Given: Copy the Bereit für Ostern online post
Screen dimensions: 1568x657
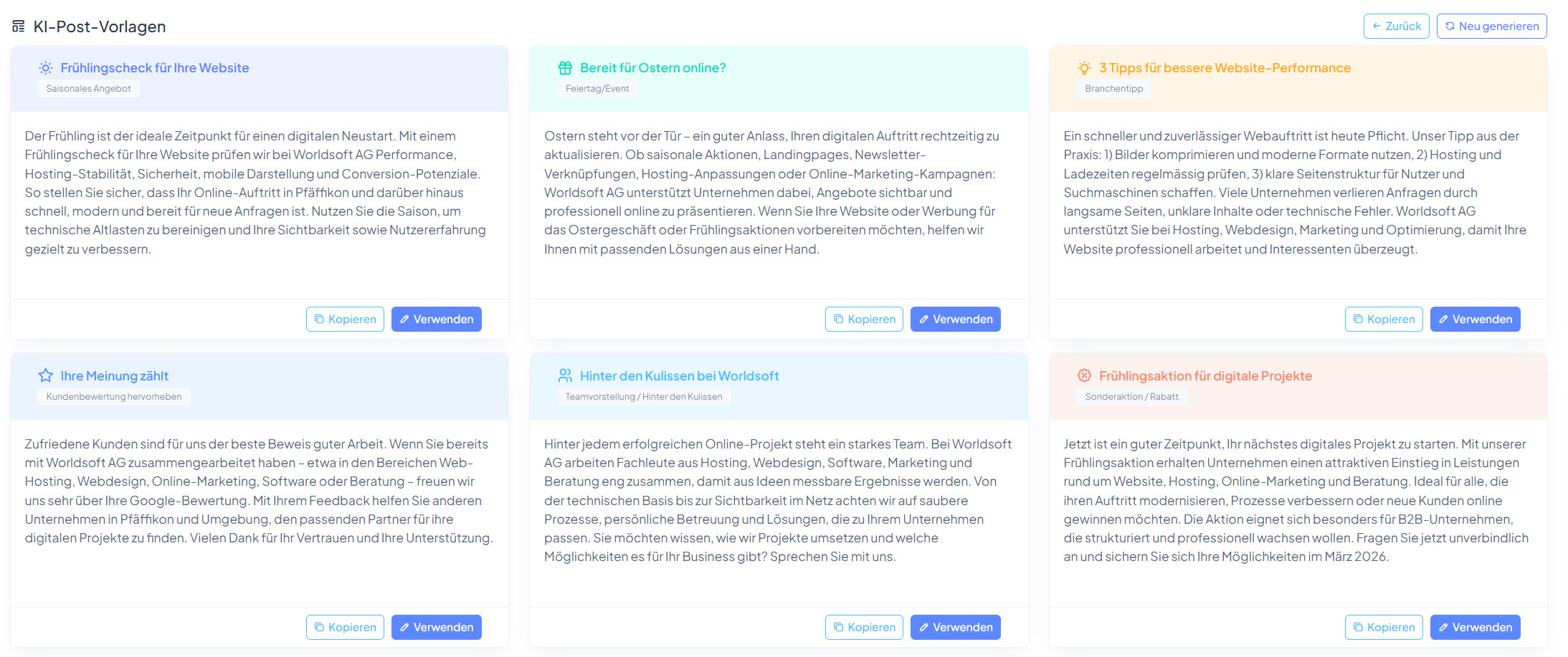Looking at the screenshot, I should tap(864, 320).
